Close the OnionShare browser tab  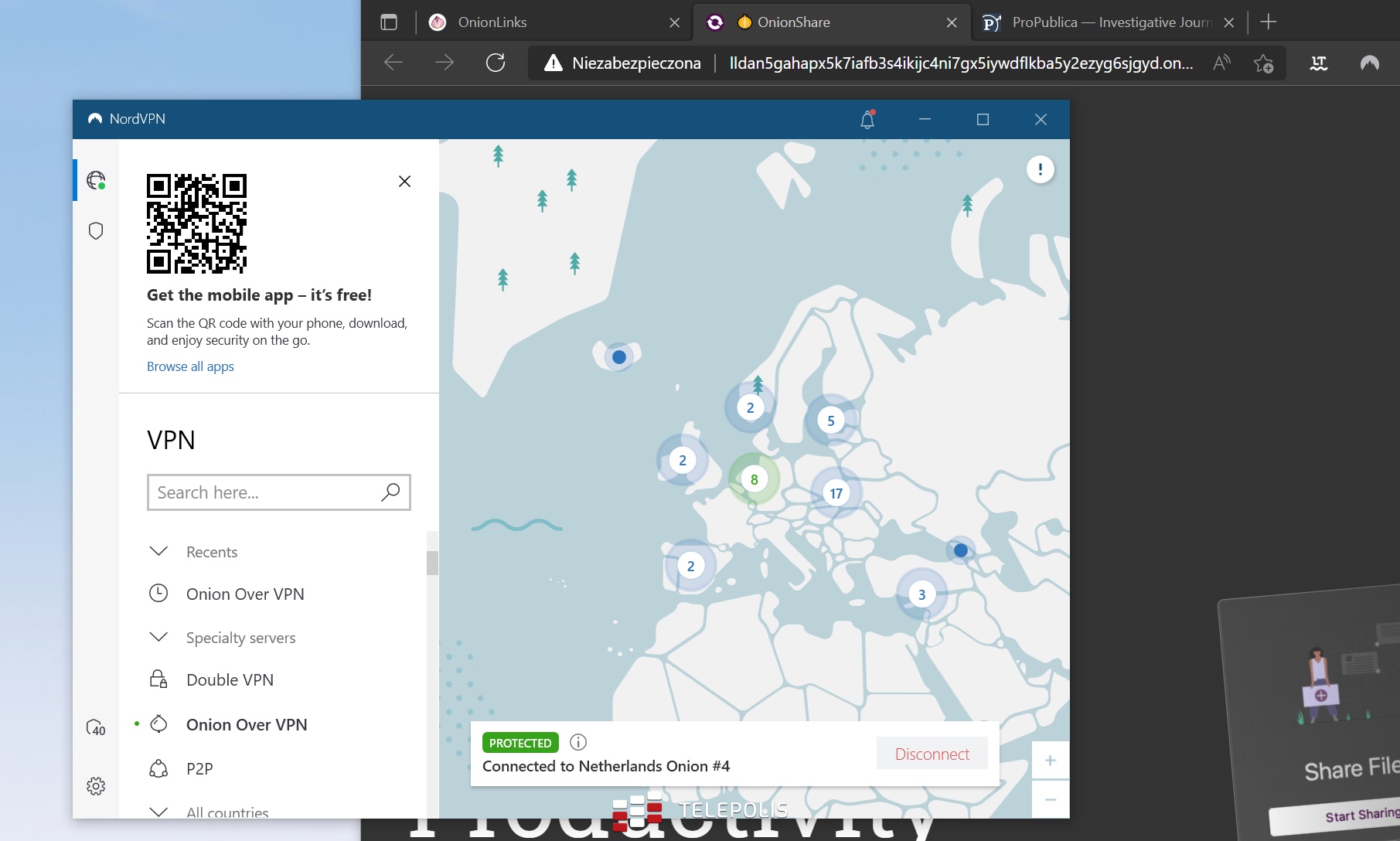pyautogui.click(x=952, y=23)
